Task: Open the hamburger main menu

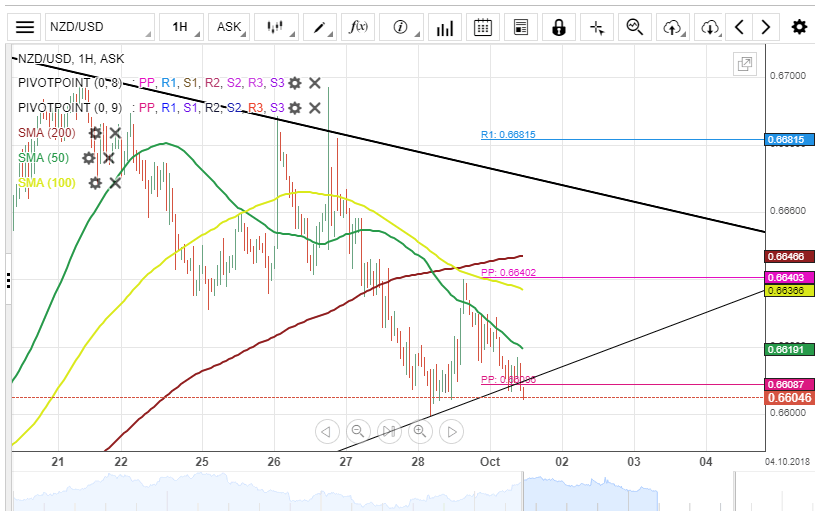Action: (x=25, y=27)
